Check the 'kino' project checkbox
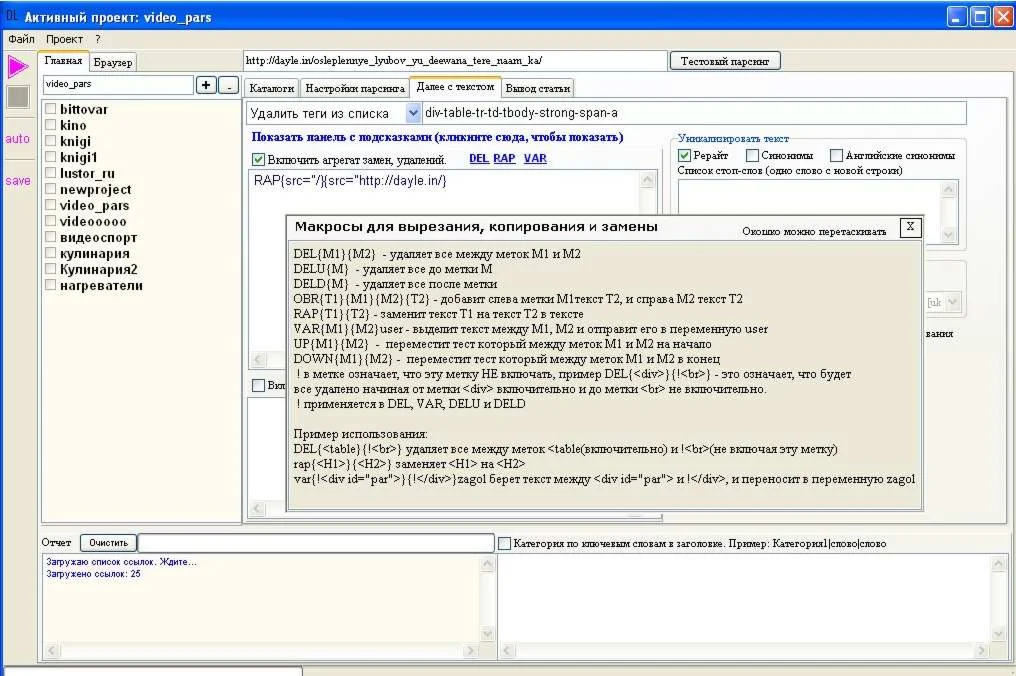1016x676 pixels. click(x=51, y=125)
